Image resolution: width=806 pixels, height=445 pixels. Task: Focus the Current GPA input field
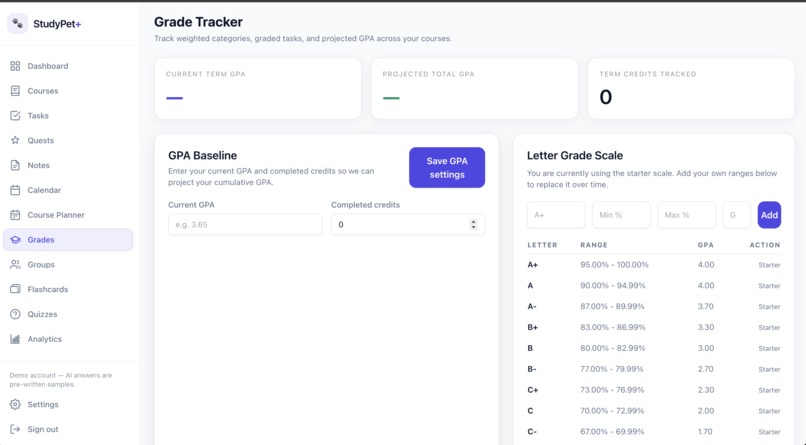click(x=245, y=225)
